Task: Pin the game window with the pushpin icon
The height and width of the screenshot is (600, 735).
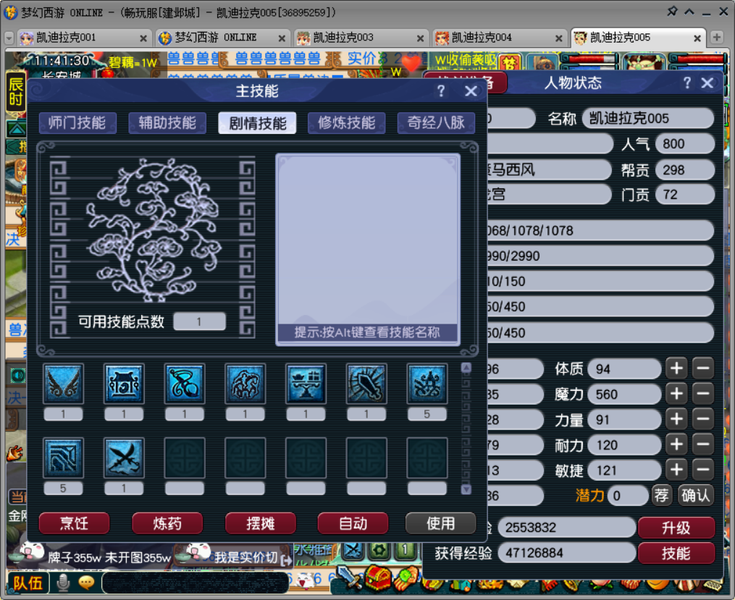Action: 672,11
